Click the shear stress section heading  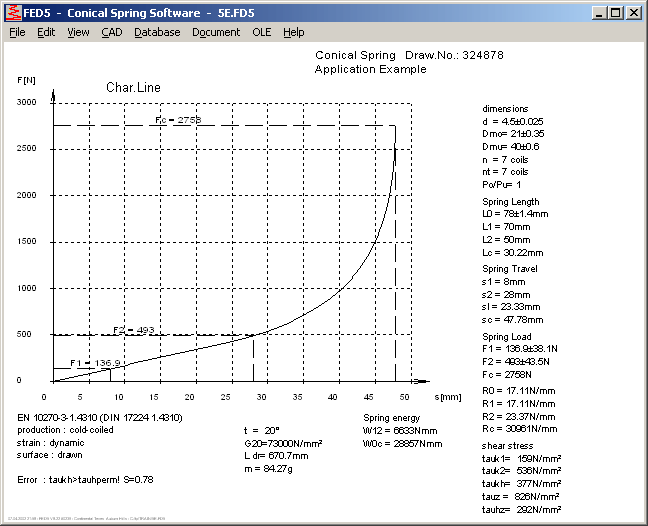(508, 445)
